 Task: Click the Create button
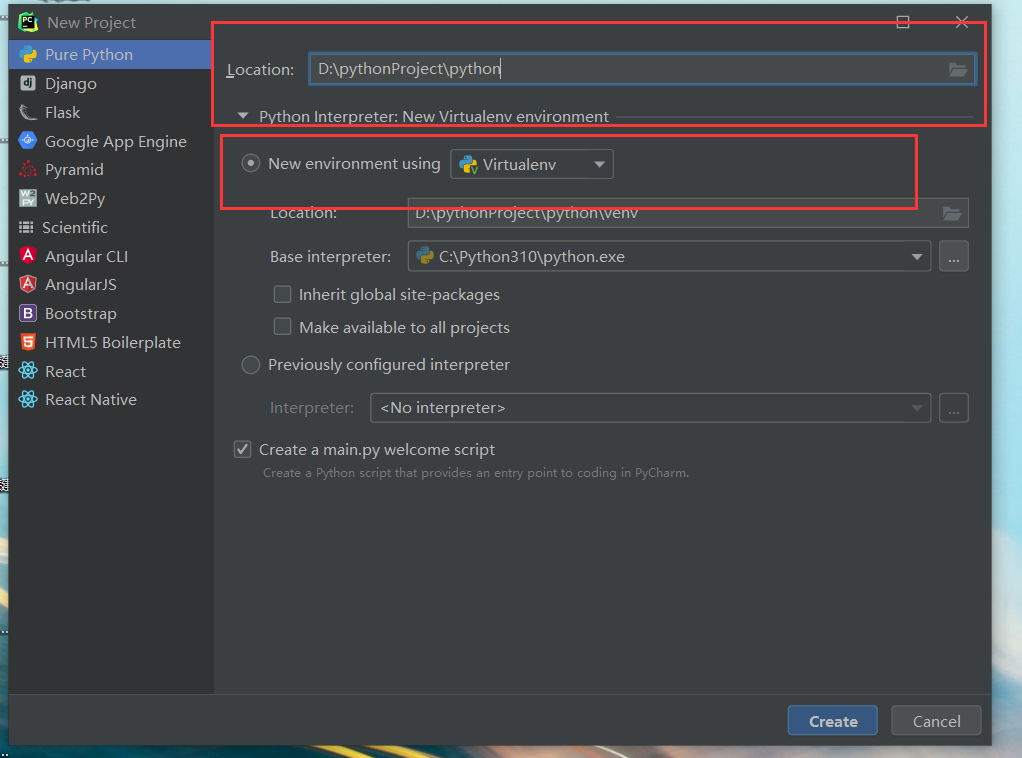pos(832,721)
